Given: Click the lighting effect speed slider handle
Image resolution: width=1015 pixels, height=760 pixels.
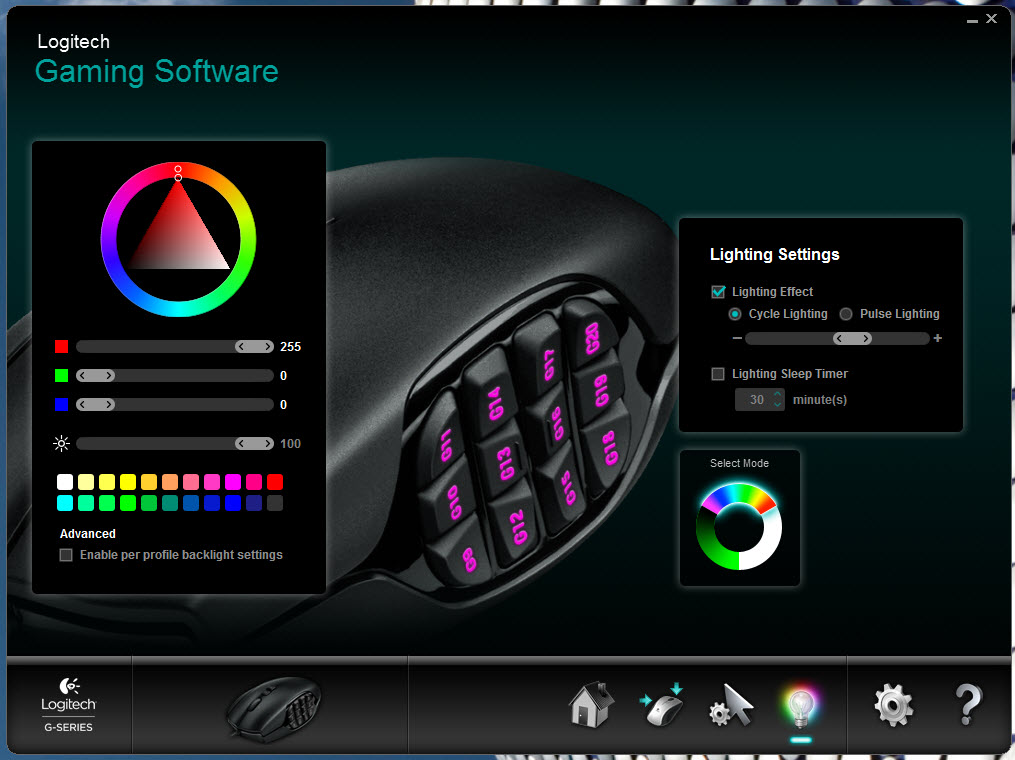Looking at the screenshot, I should [853, 339].
